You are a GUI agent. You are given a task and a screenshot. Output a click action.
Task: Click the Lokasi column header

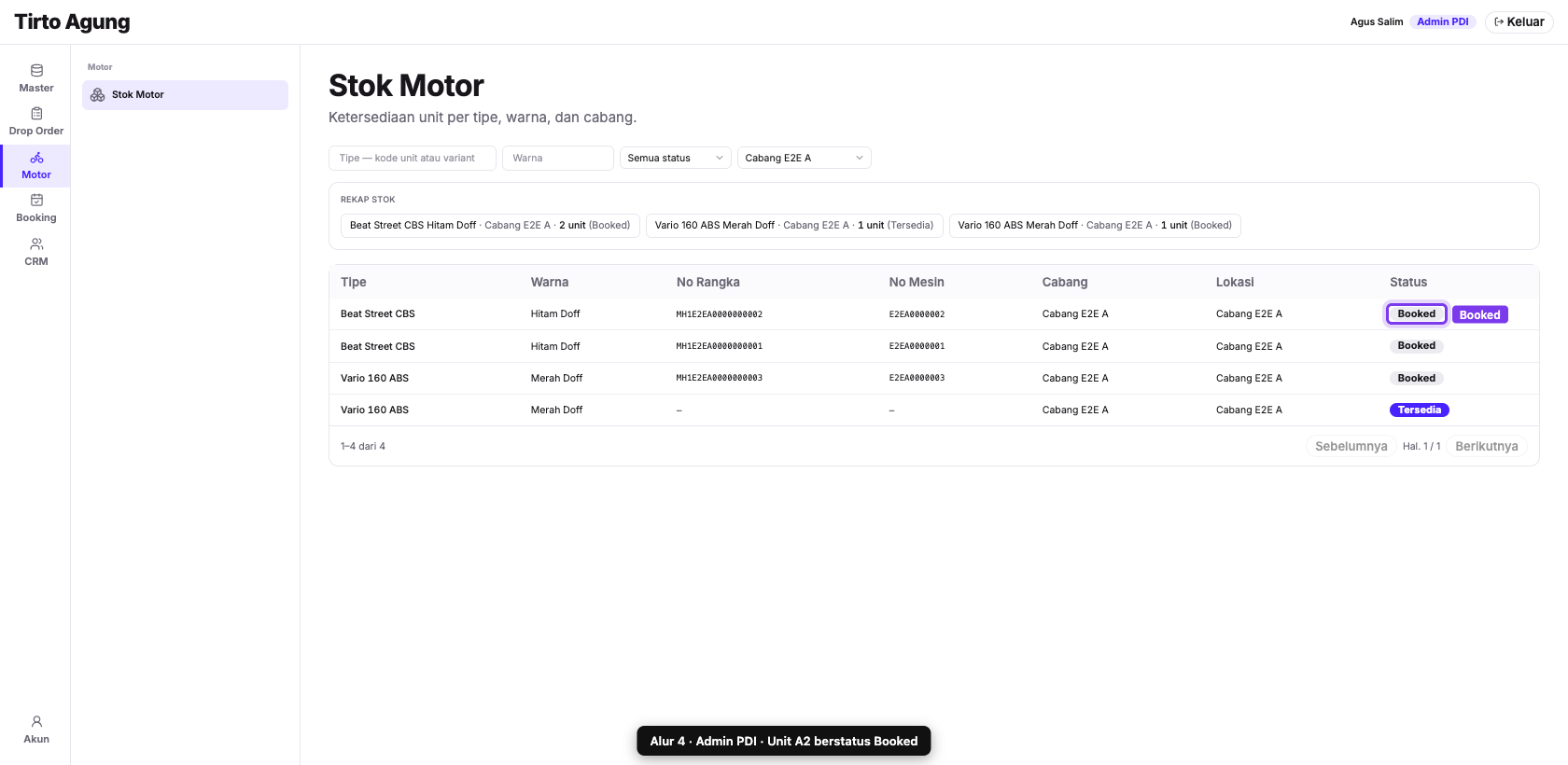click(x=1235, y=282)
